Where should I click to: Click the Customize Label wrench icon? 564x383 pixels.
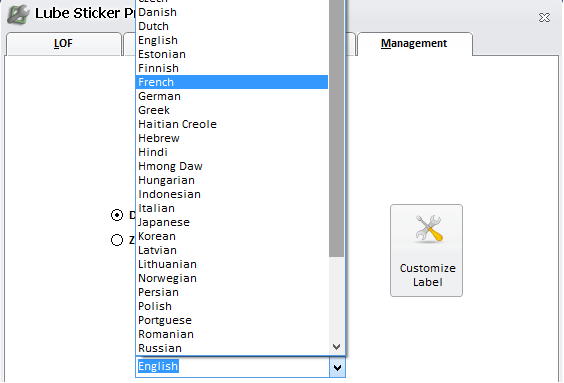[x=428, y=229]
